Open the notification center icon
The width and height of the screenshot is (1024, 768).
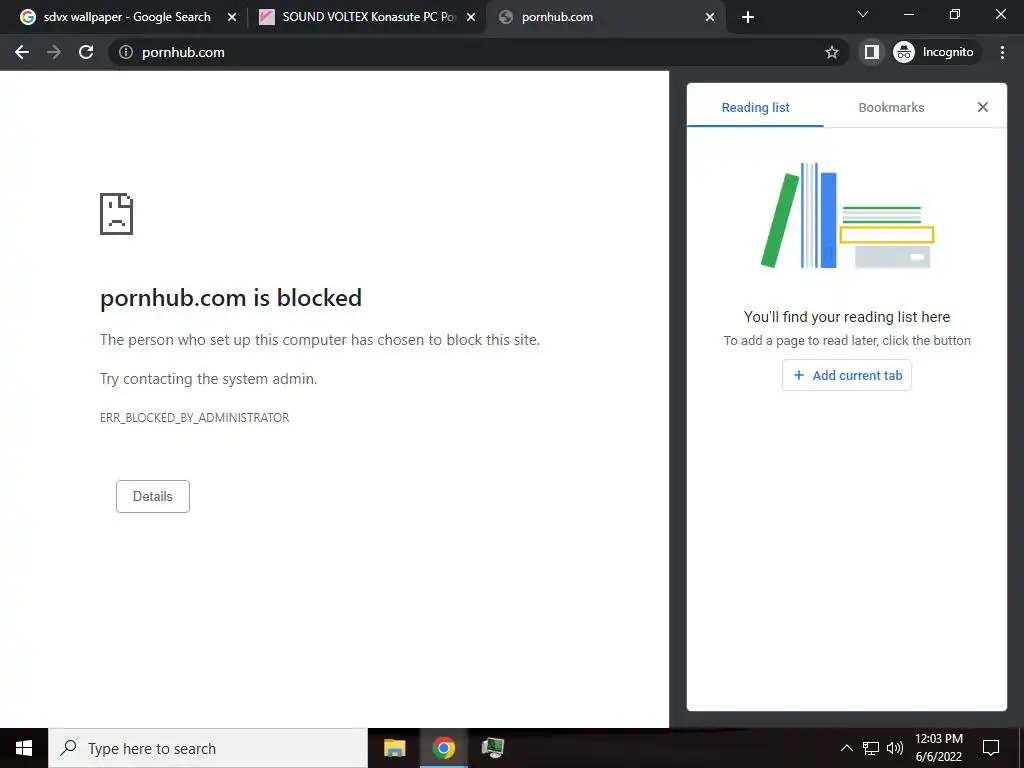click(x=991, y=748)
